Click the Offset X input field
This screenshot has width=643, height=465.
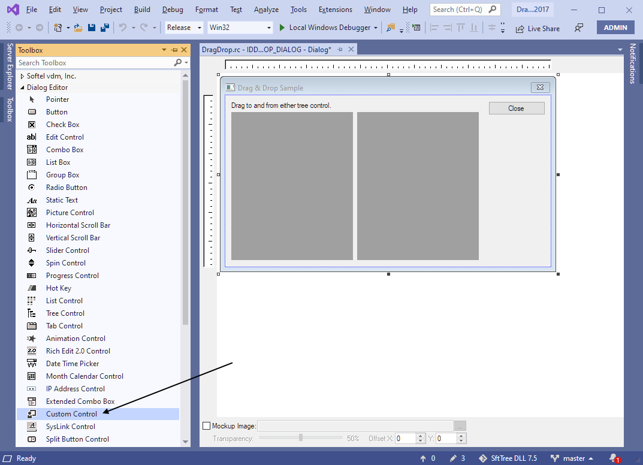pos(406,438)
